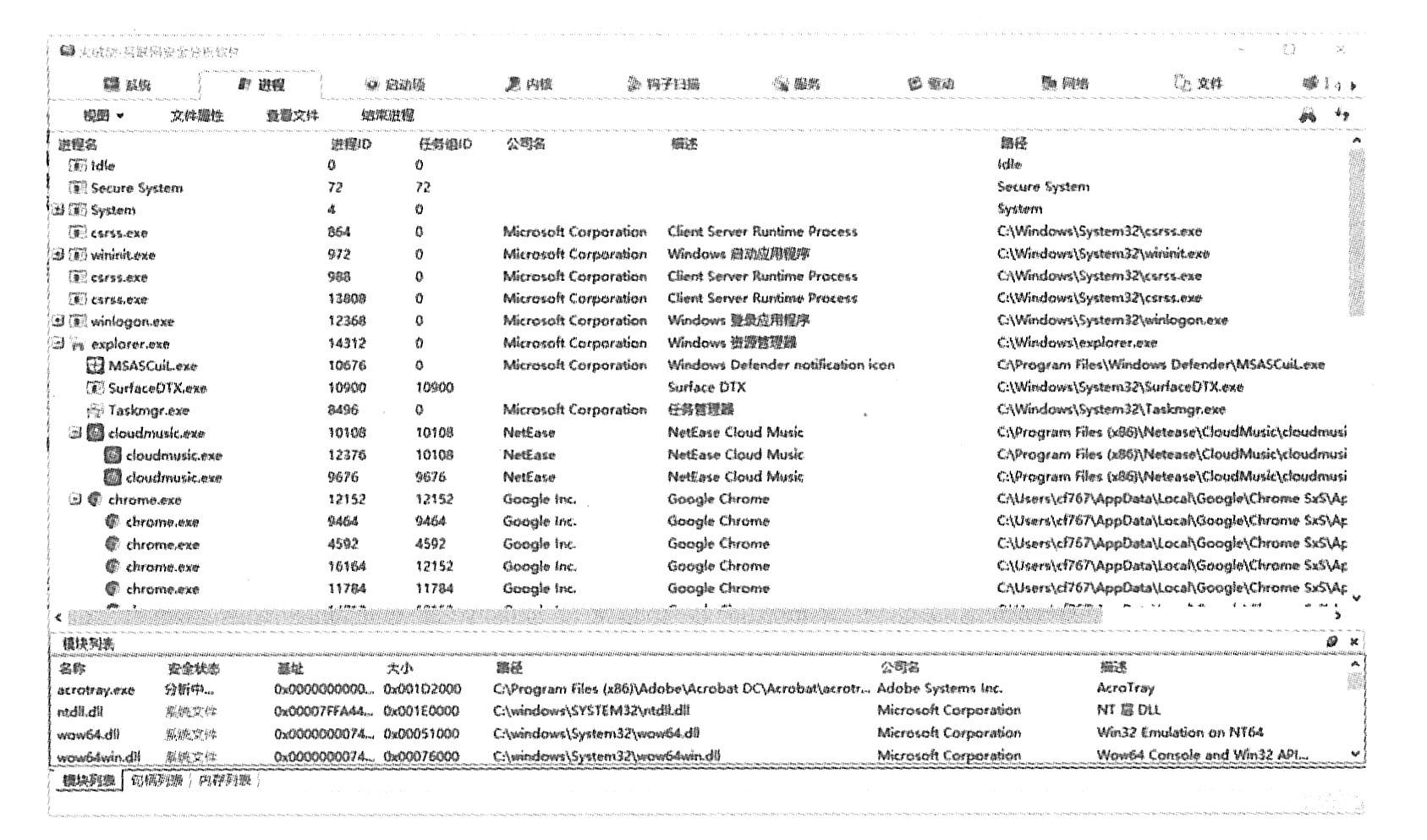Image resolution: width=1427 pixels, height=840 pixels.
Task: Switch to the 启动项 tab
Action: click(x=396, y=85)
